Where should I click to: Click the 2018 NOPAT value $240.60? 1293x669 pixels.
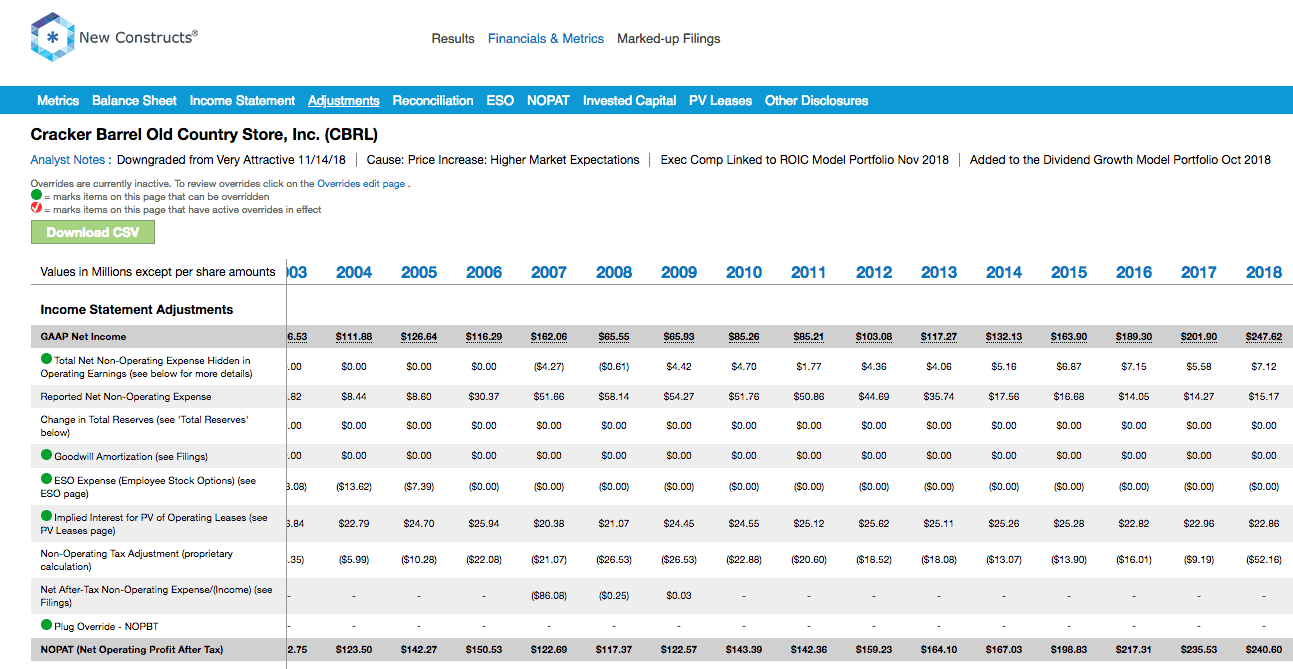point(1264,650)
